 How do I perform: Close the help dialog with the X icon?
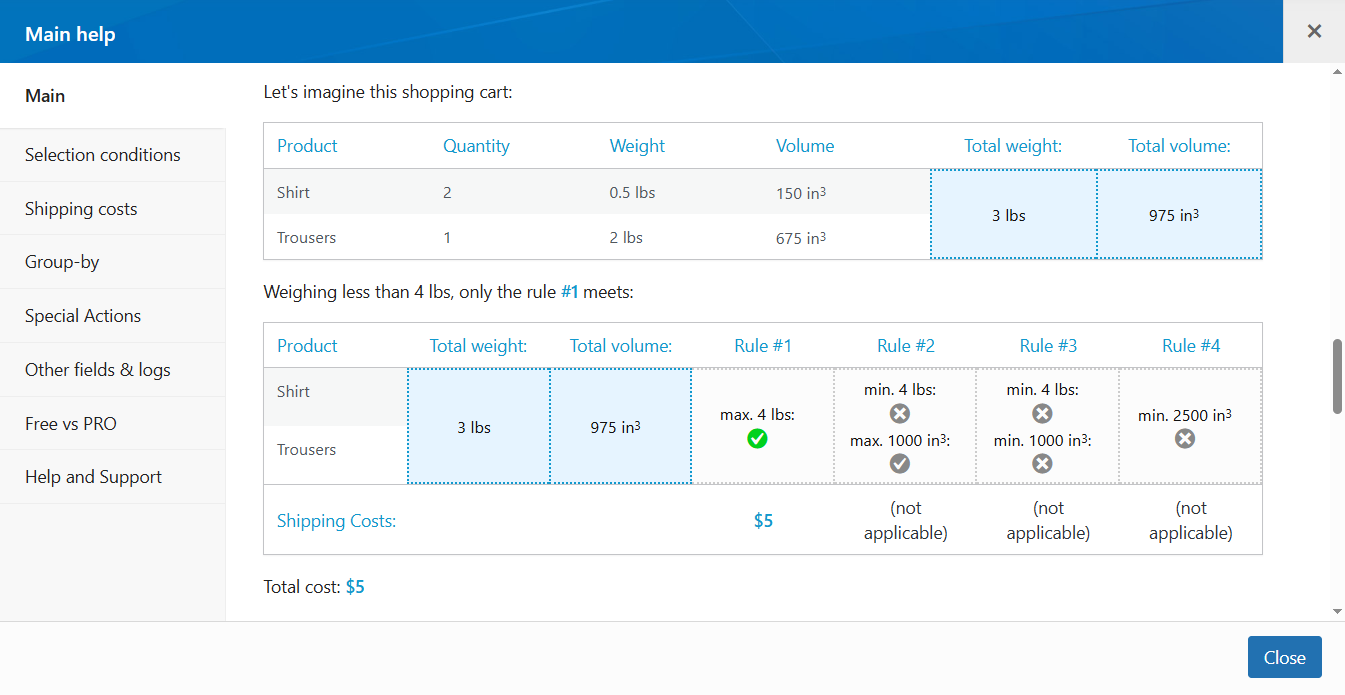(x=1314, y=31)
